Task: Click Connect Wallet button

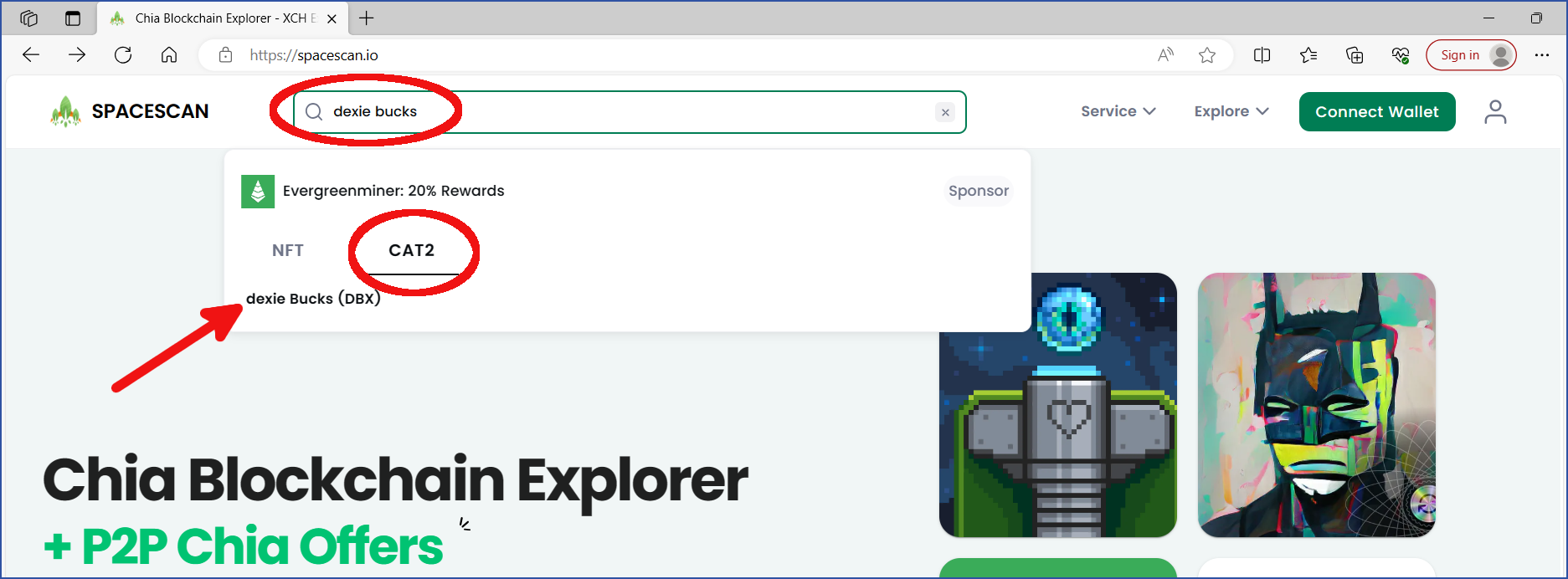Action: point(1377,112)
